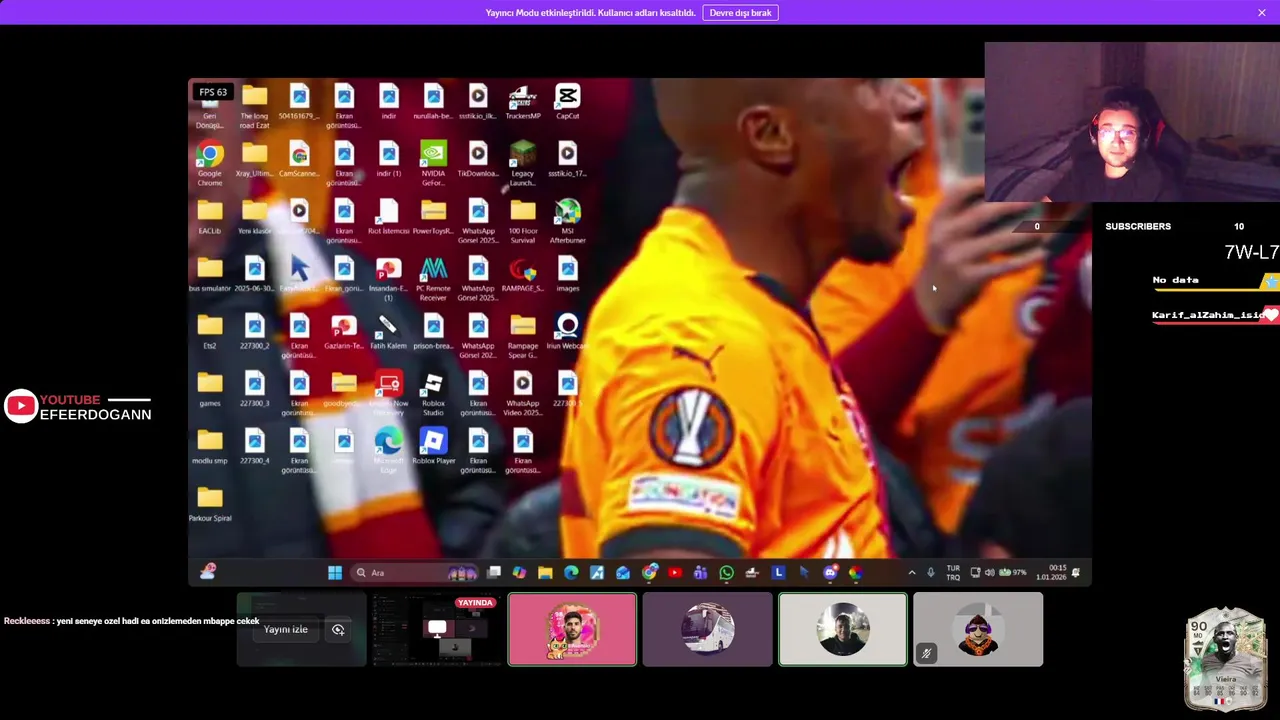Select the bus avatar participant tile

pyautogui.click(x=707, y=629)
